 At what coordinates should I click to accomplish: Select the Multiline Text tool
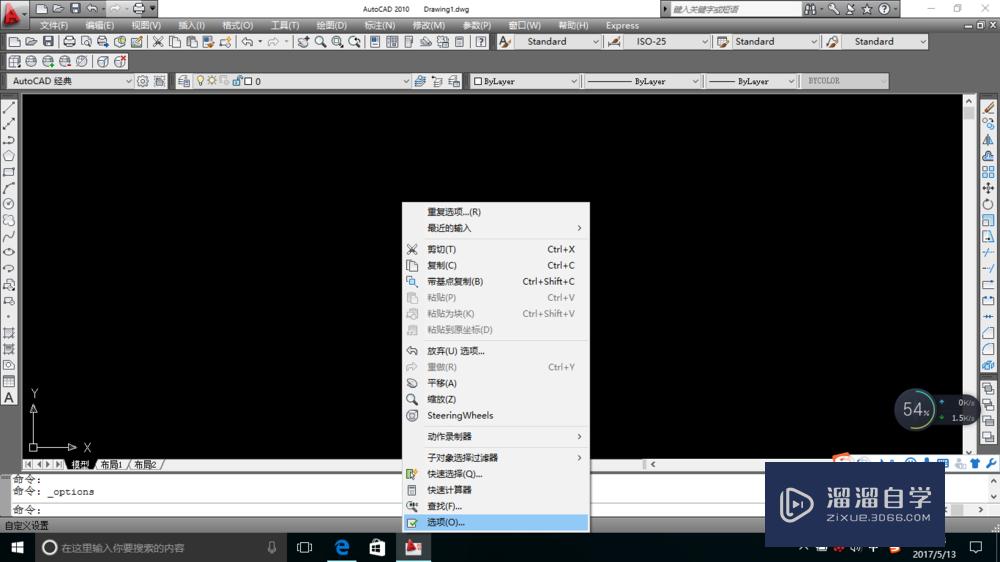click(9, 397)
